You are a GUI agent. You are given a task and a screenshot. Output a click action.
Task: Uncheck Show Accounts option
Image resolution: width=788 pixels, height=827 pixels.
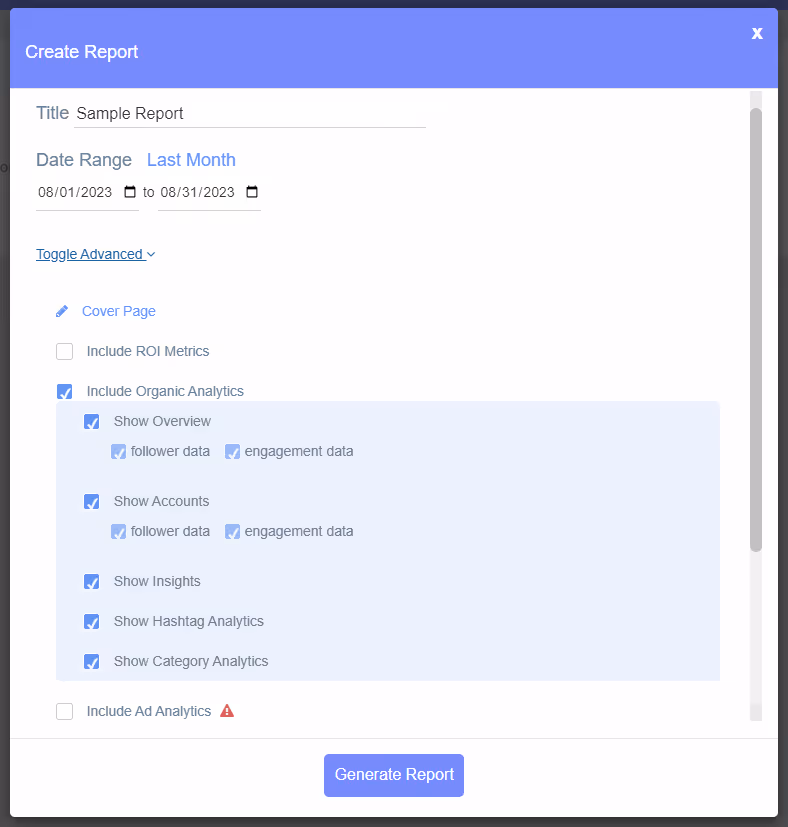pyautogui.click(x=91, y=502)
